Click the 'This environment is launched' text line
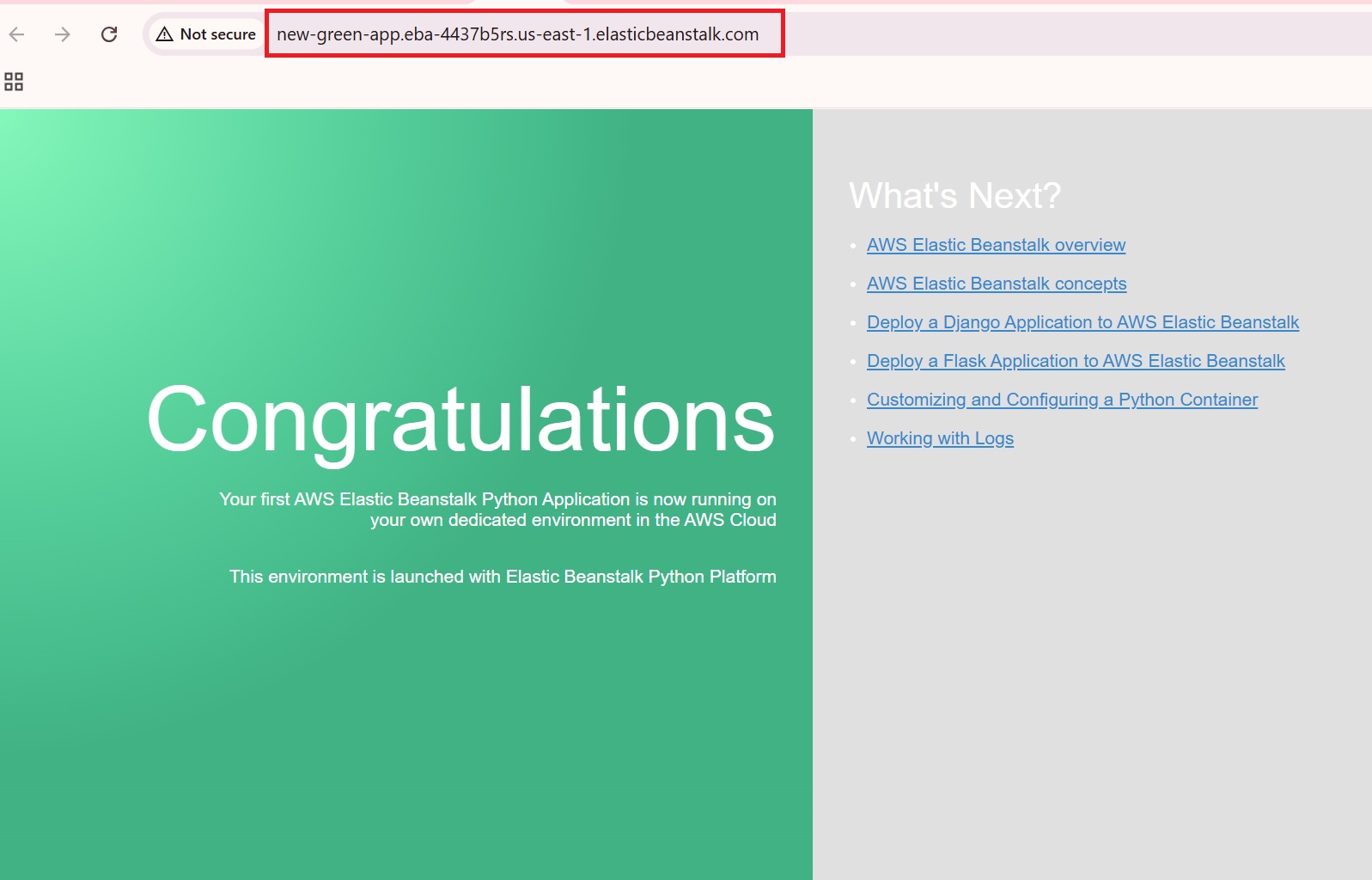The width and height of the screenshot is (1372, 880). pyautogui.click(x=503, y=577)
